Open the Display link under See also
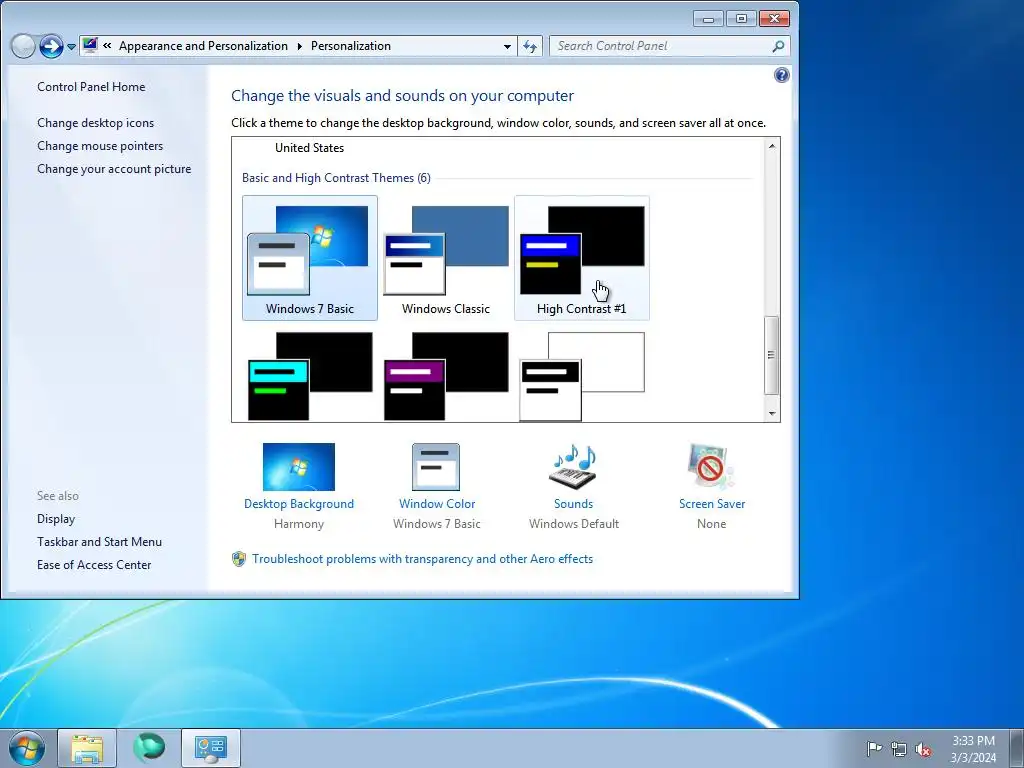This screenshot has width=1024, height=768. coord(56,519)
